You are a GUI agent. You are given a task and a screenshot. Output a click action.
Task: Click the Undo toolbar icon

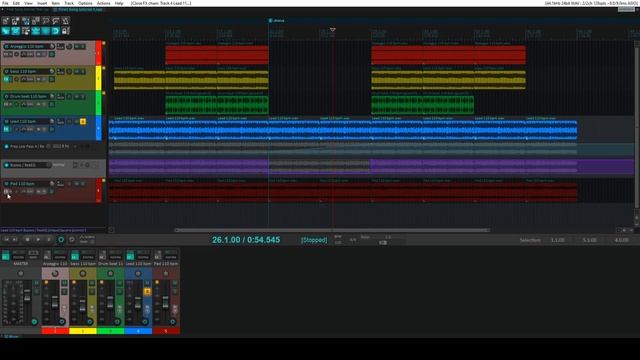pos(46,21)
